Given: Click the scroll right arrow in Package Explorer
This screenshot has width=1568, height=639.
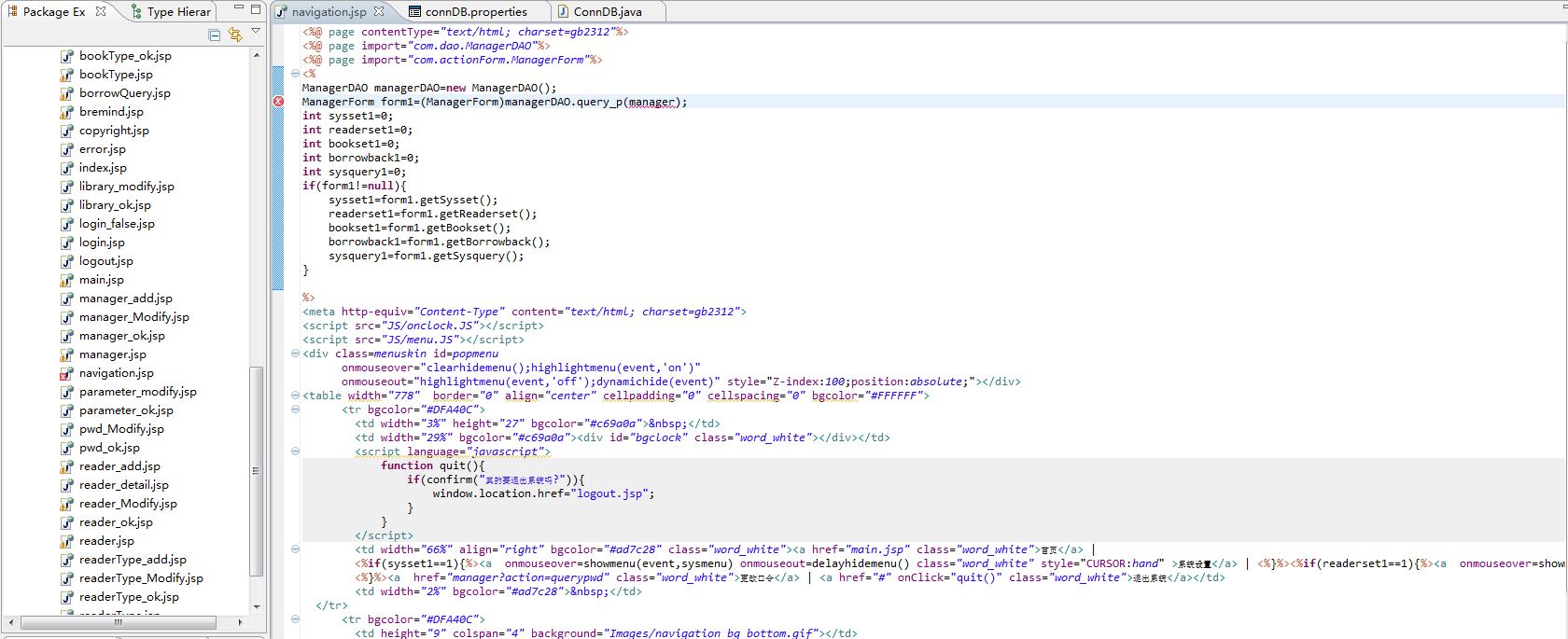Looking at the screenshot, I should coord(240,621).
